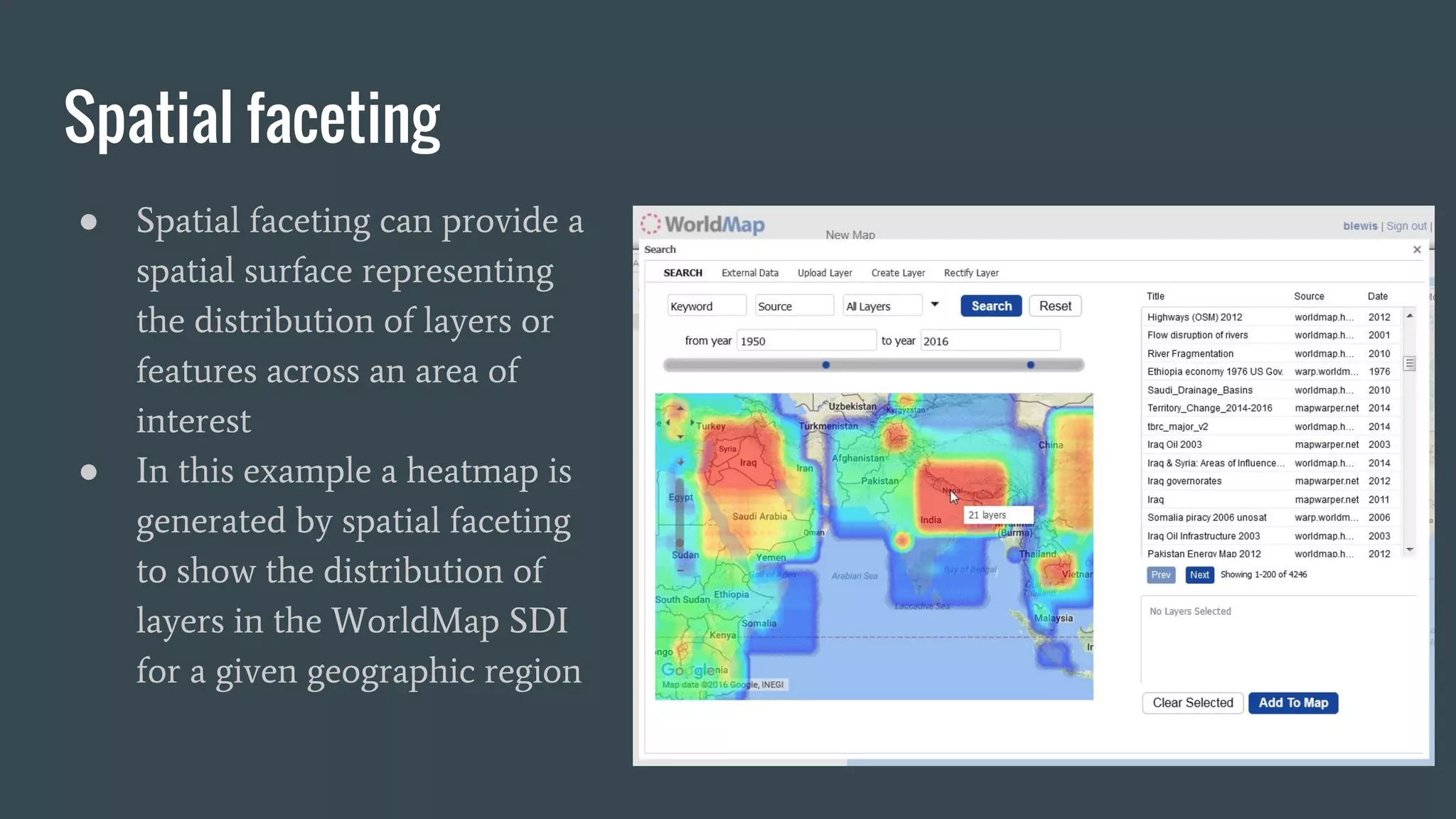Select Iraq Oil Infrastructure 2003 row
This screenshot has height=819, width=1456.
(x=1271, y=536)
